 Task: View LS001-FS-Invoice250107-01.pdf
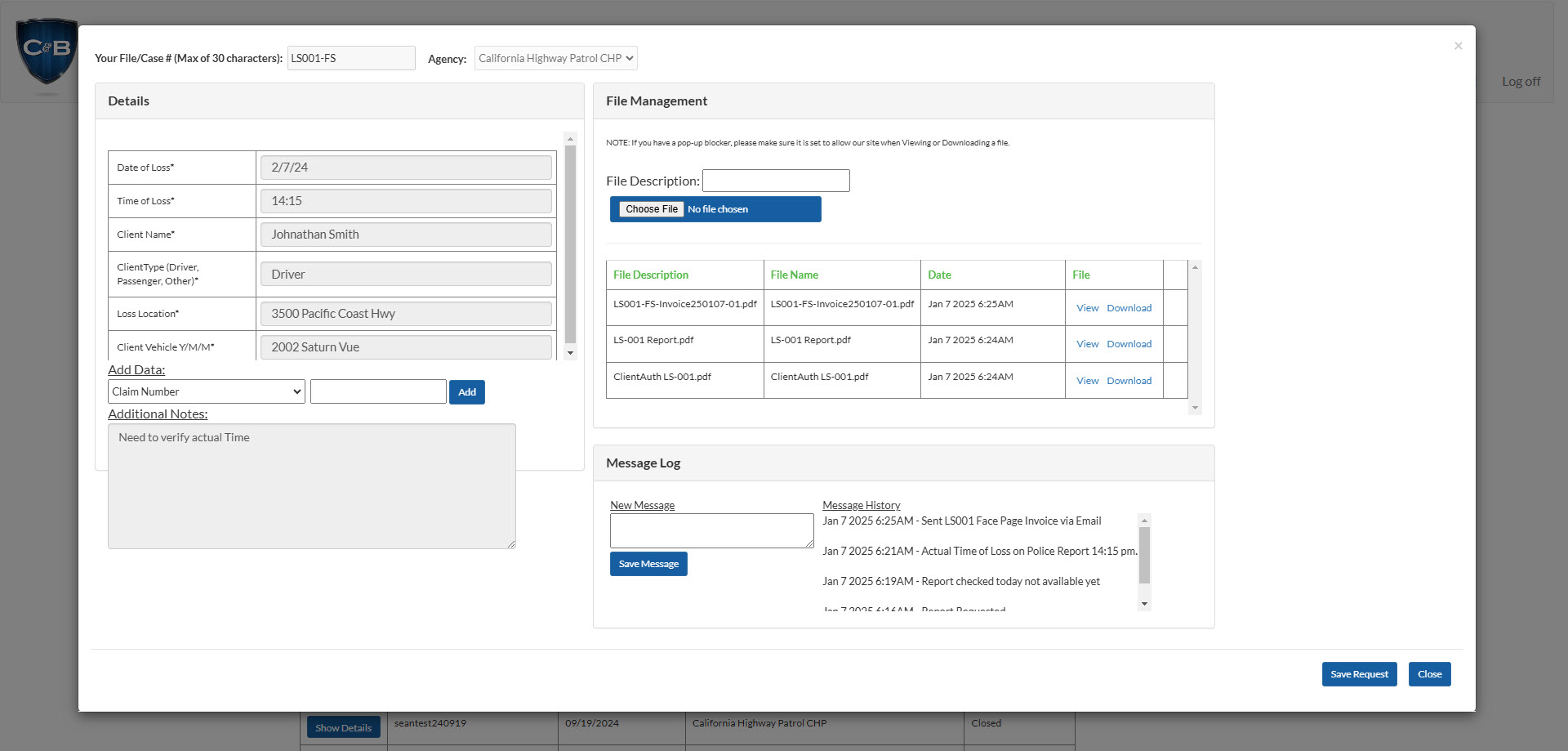tap(1087, 308)
